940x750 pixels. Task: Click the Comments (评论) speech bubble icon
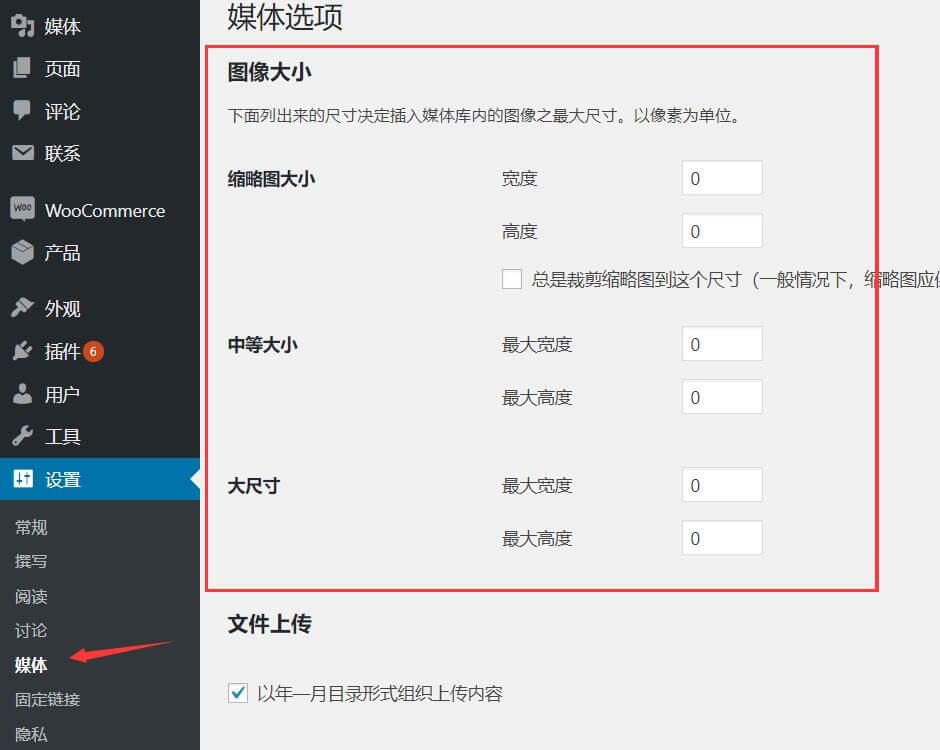[22, 111]
